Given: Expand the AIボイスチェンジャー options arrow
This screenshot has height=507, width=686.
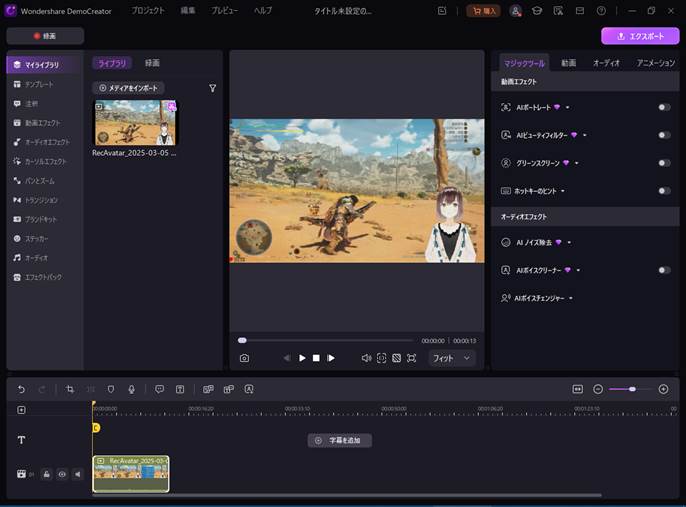Looking at the screenshot, I should point(571,299).
